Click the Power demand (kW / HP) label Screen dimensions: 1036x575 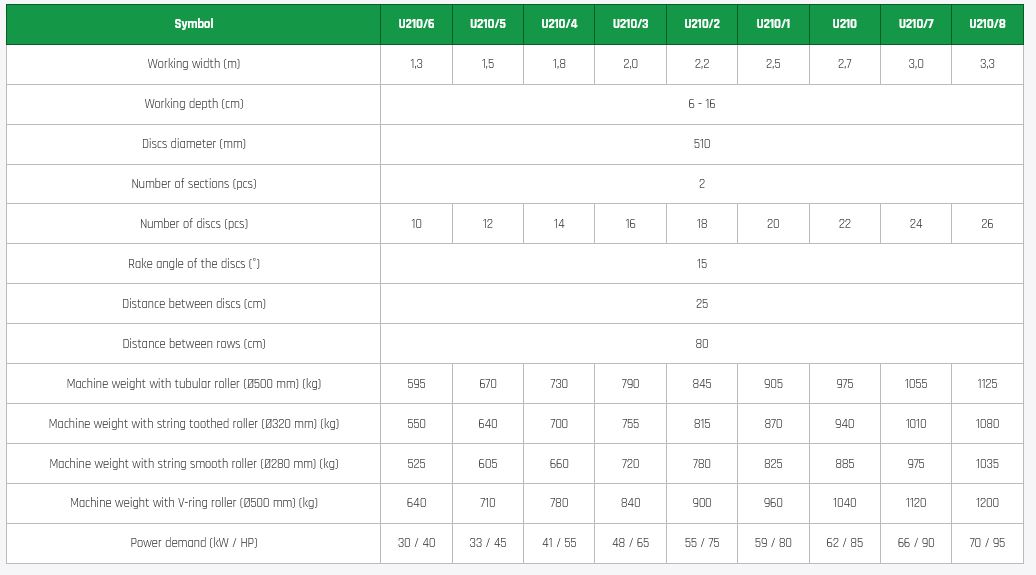tap(193, 543)
